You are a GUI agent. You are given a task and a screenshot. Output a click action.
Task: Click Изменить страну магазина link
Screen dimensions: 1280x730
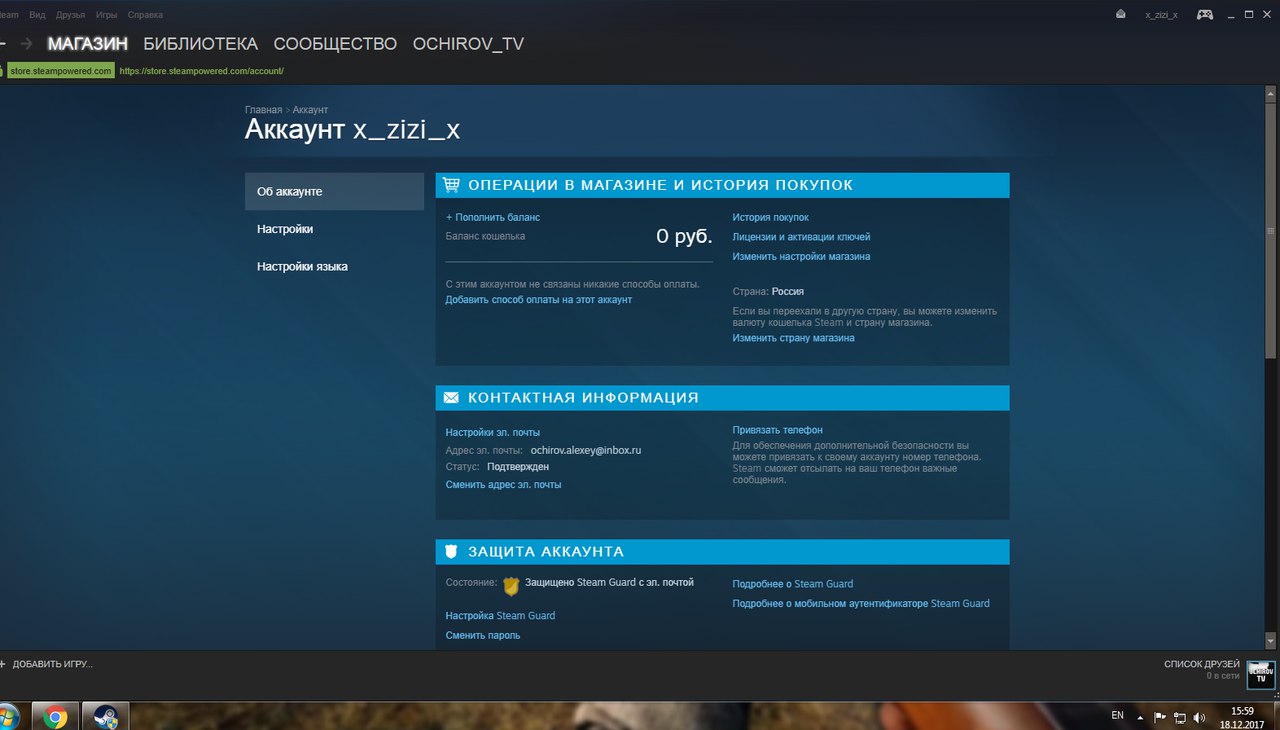(793, 338)
